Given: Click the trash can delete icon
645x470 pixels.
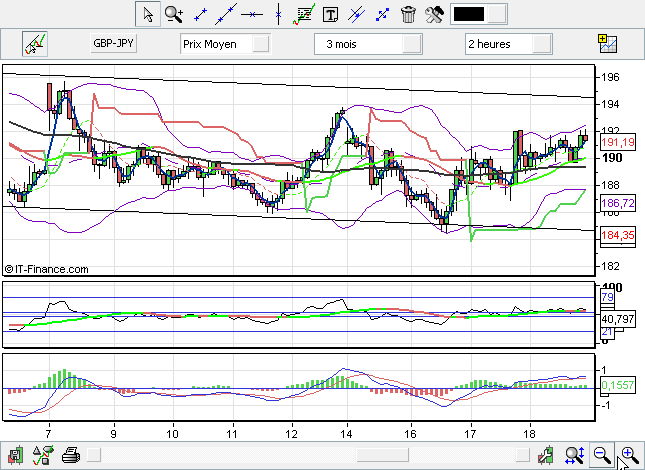Looking at the screenshot, I should [x=408, y=14].
